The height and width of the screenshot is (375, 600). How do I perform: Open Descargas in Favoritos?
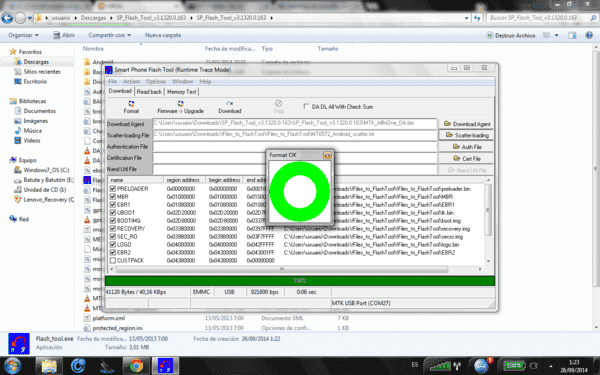click(31, 62)
